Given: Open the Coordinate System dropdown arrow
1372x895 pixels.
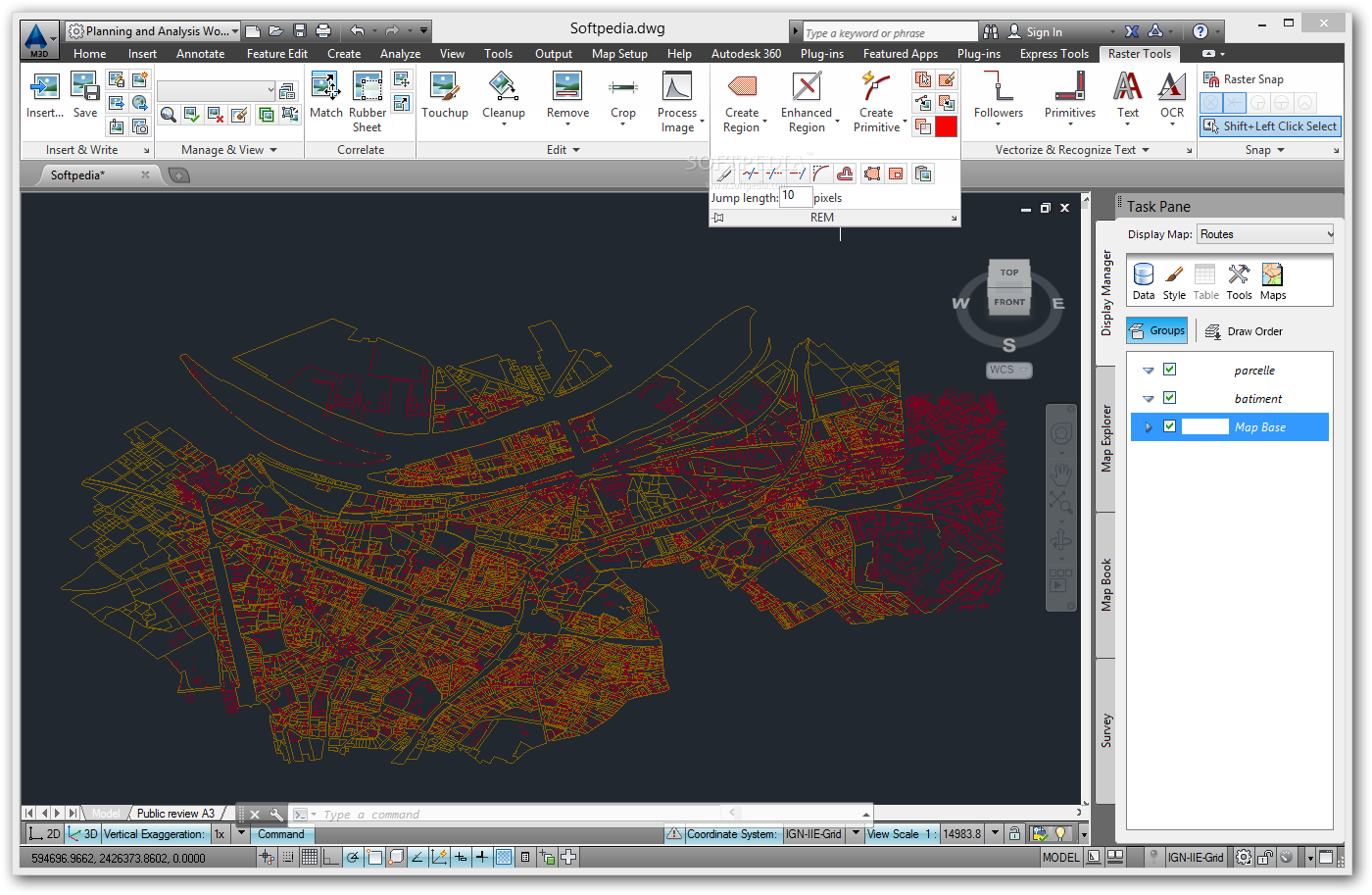Looking at the screenshot, I should [855, 834].
